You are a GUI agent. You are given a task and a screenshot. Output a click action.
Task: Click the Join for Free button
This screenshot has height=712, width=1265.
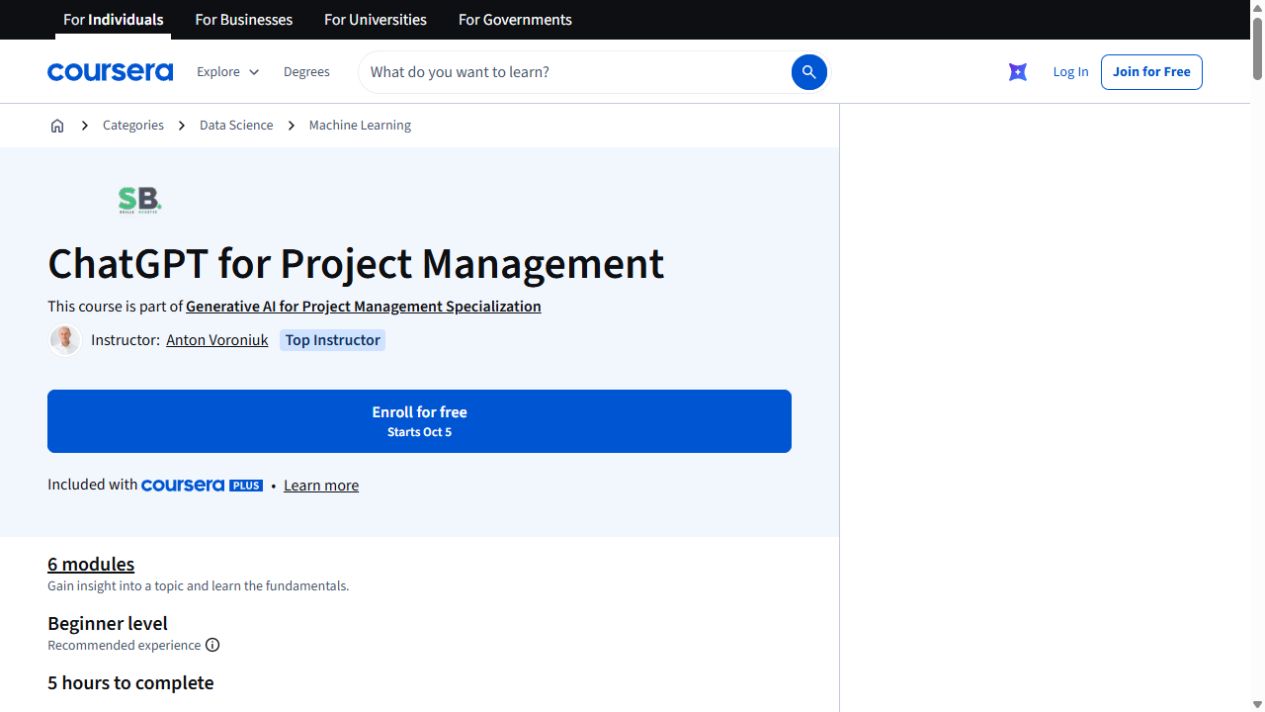coord(1151,72)
